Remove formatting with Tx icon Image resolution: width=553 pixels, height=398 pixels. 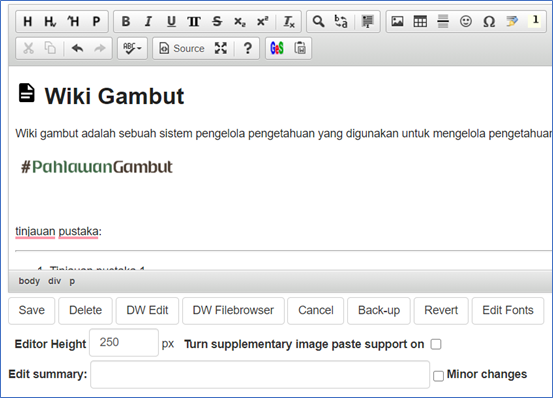click(289, 22)
